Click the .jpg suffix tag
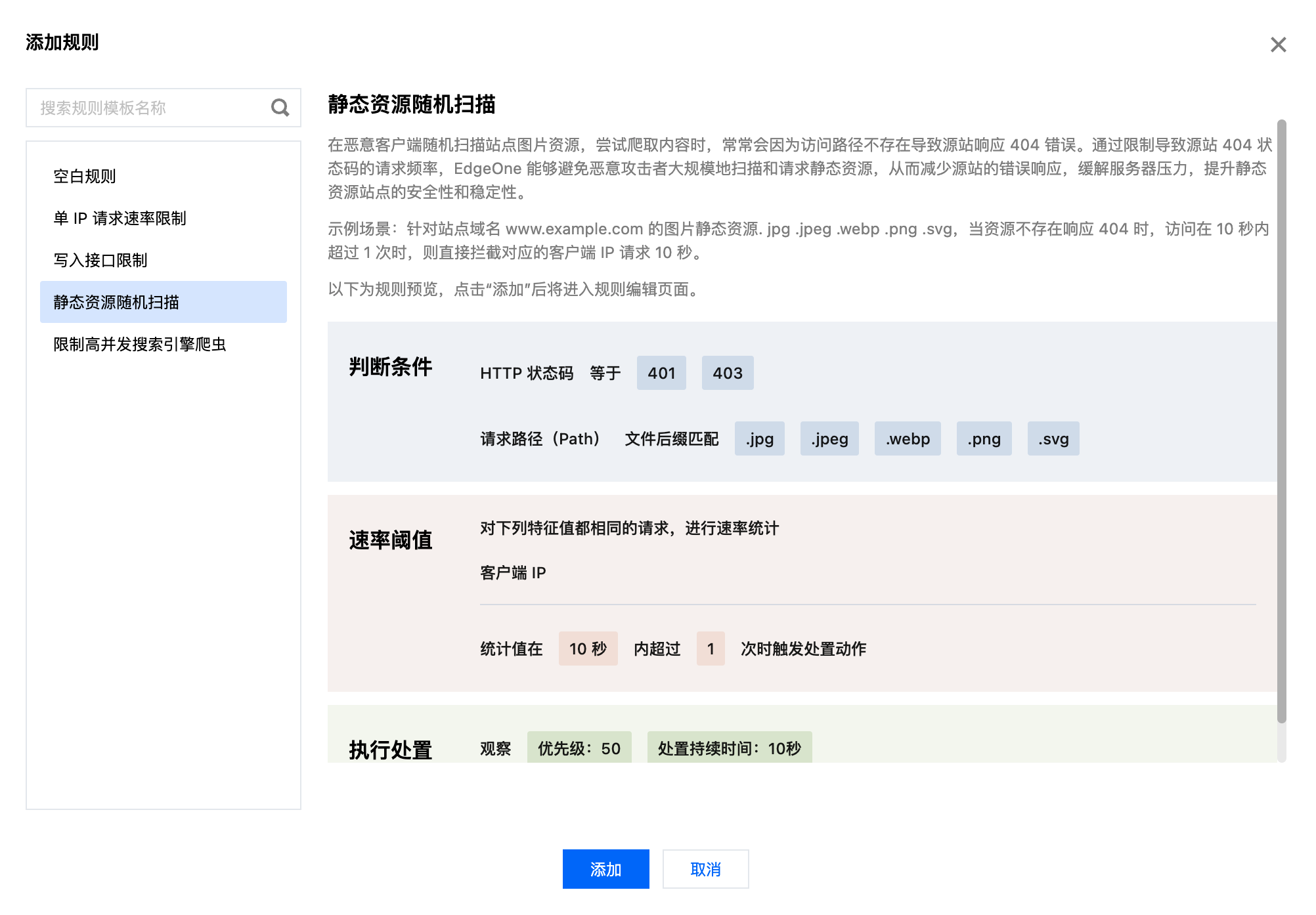 759,438
